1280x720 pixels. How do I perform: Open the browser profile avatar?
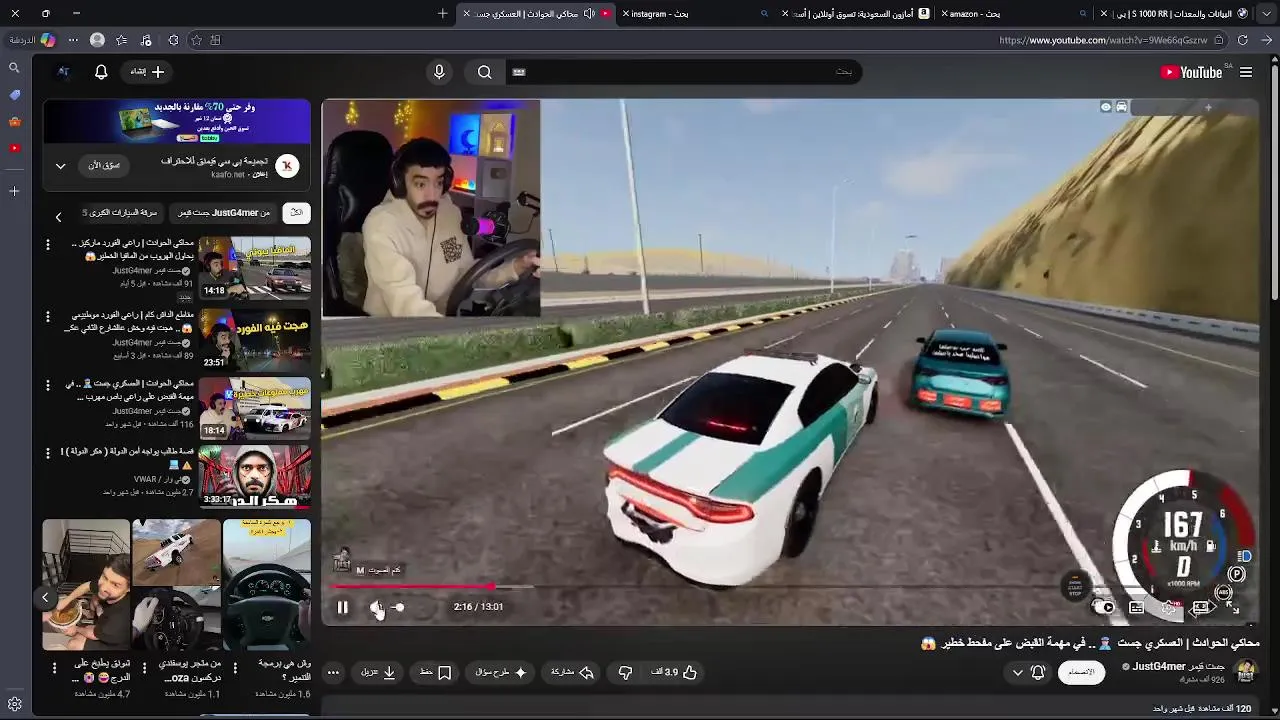(x=97, y=40)
